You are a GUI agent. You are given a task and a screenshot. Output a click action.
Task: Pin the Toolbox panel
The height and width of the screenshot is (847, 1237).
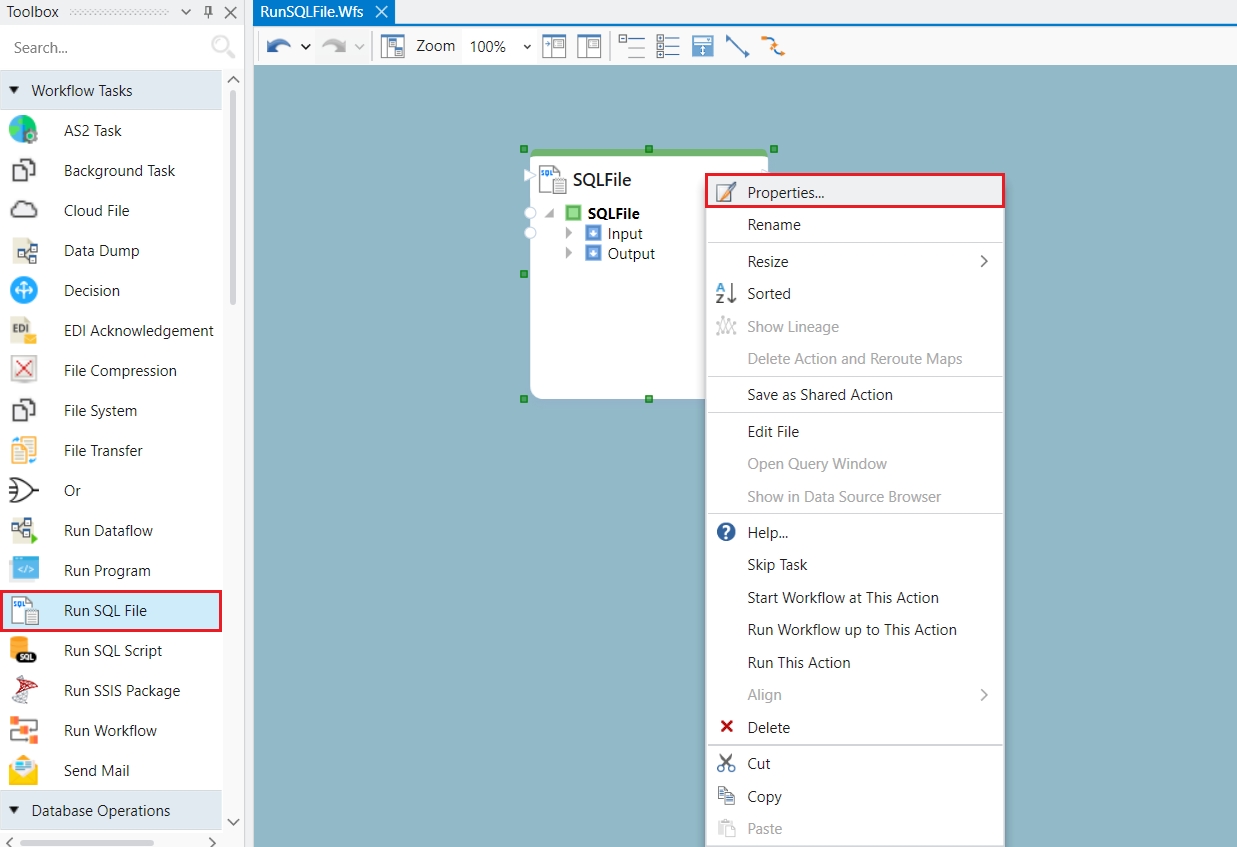click(208, 12)
